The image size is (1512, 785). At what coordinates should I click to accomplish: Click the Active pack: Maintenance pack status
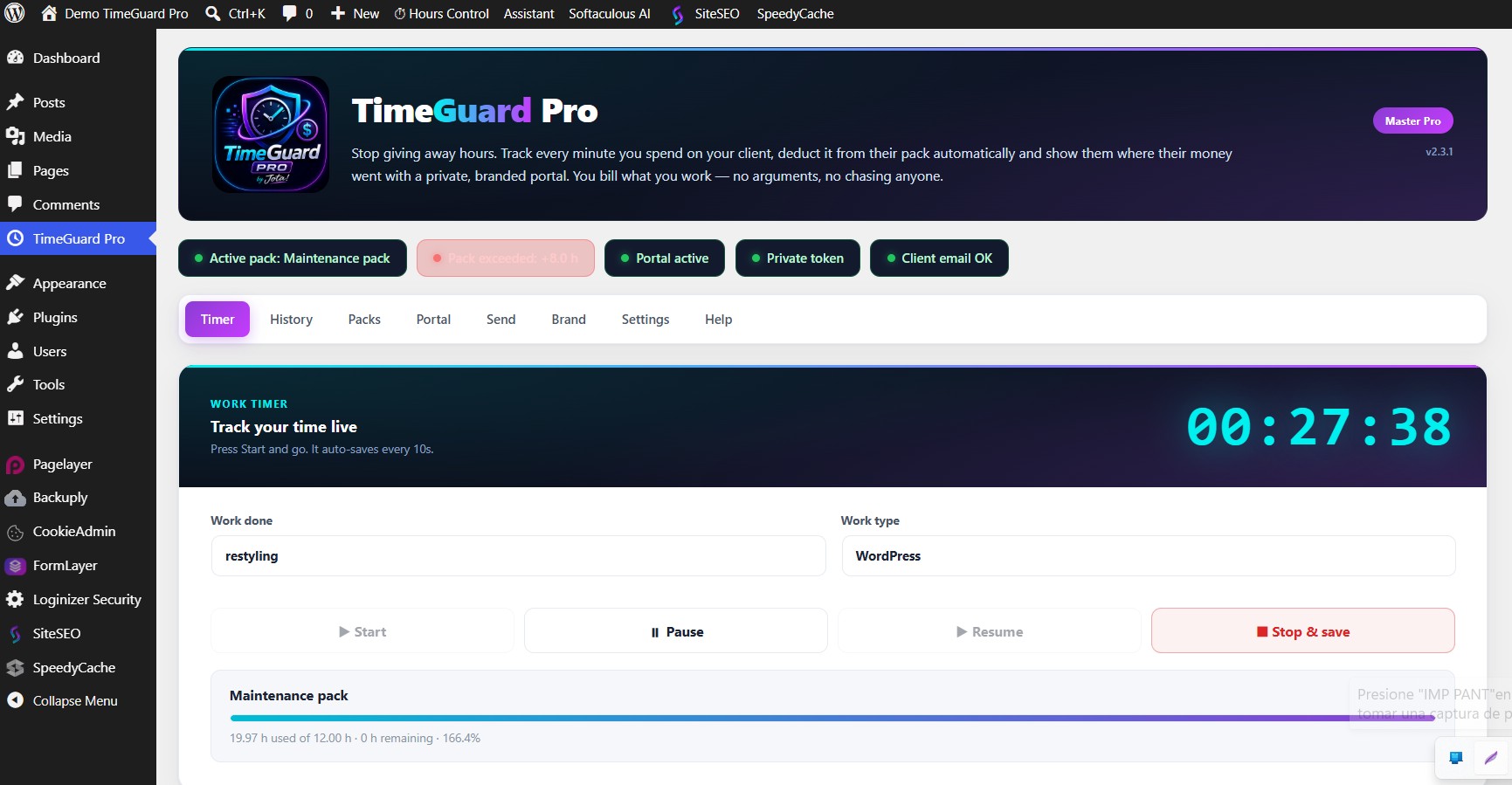coord(293,258)
